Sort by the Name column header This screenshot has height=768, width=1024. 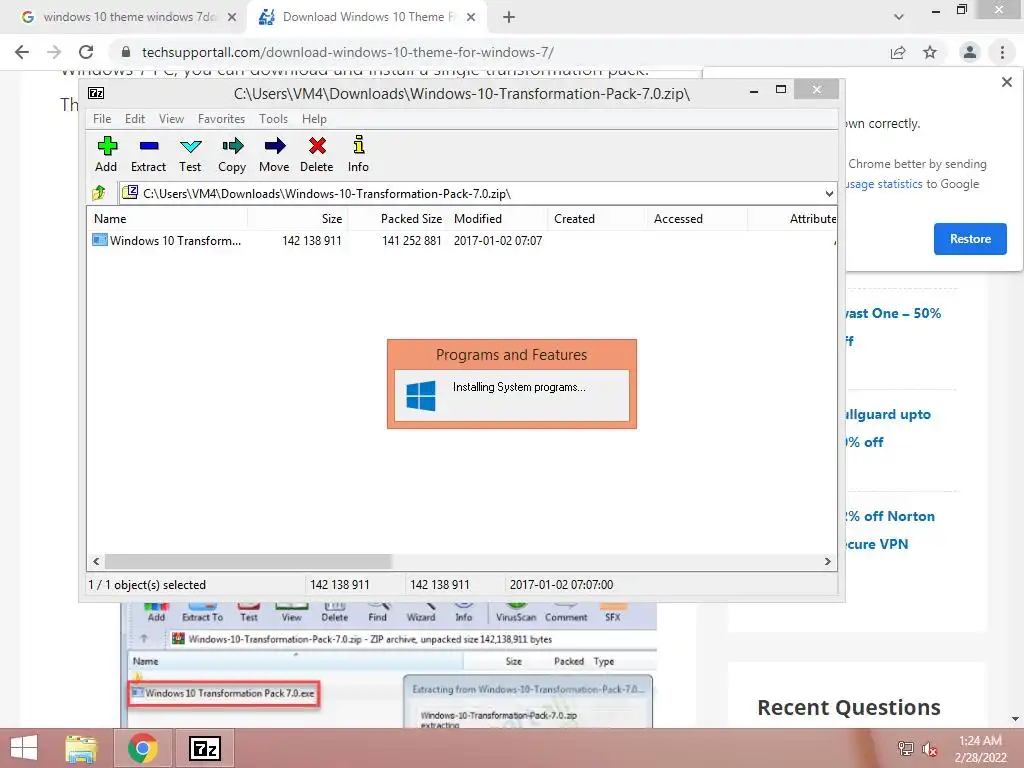point(168,219)
